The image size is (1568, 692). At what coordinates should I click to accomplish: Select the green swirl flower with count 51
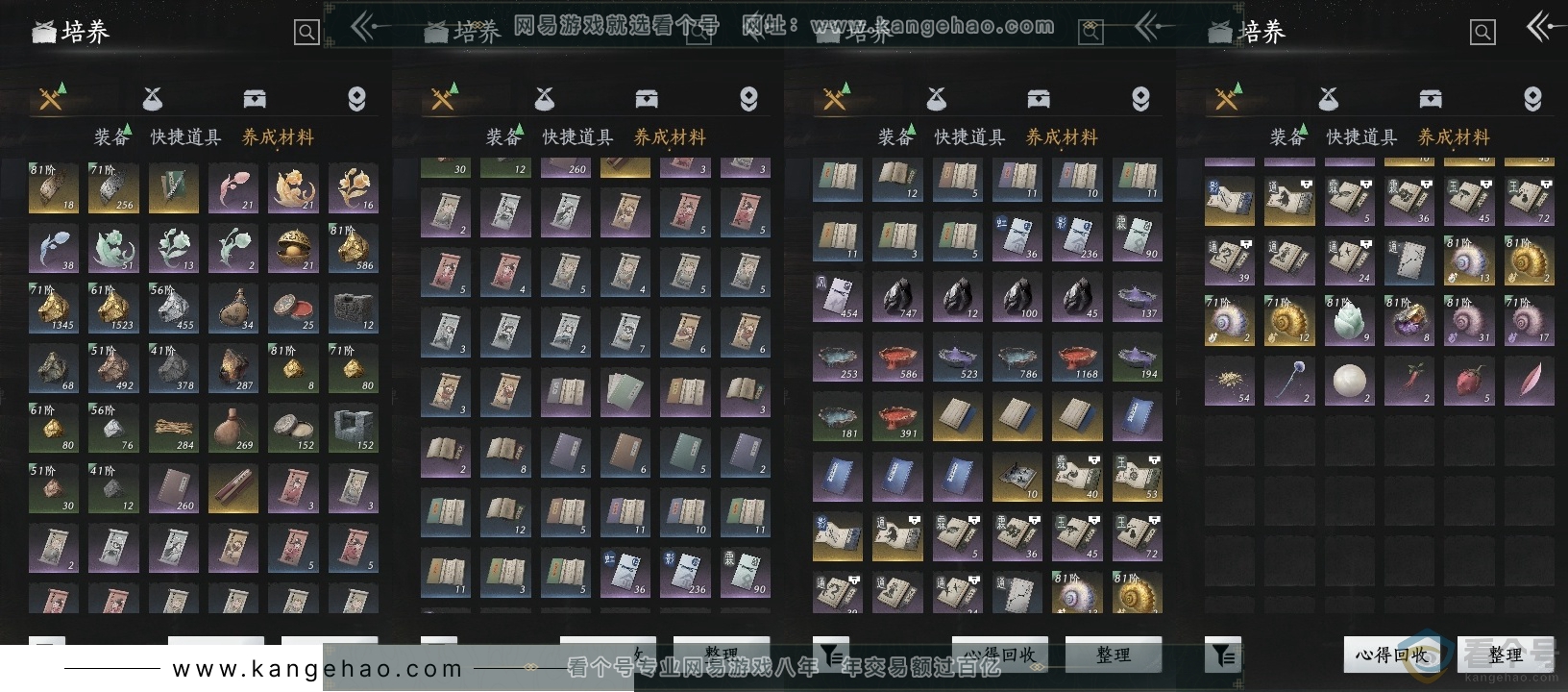pyautogui.click(x=113, y=248)
